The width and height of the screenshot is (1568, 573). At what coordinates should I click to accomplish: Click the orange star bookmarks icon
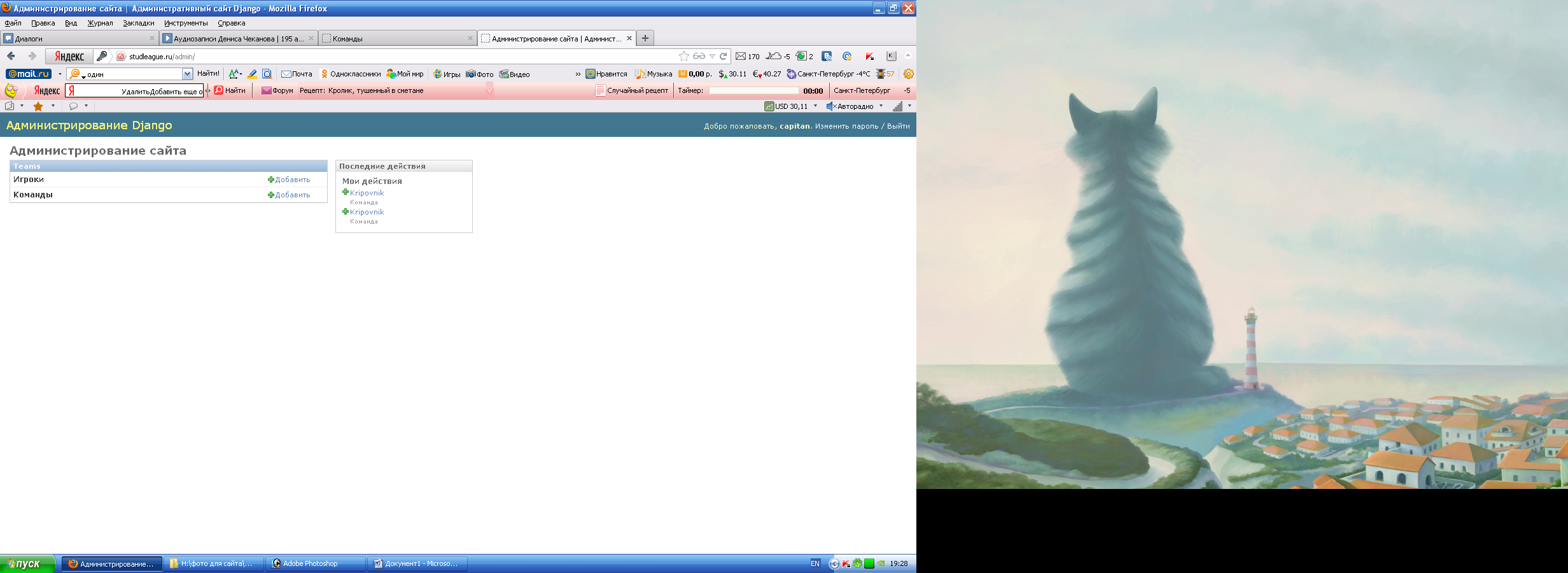pos(38,106)
